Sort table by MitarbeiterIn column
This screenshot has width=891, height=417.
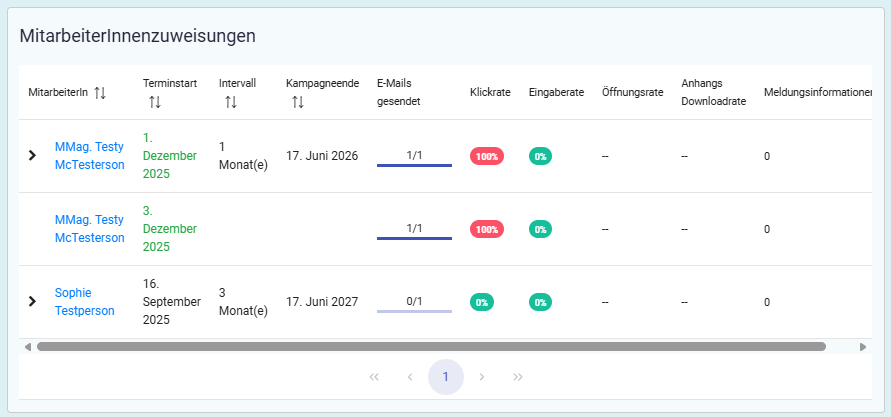[x=99, y=93]
